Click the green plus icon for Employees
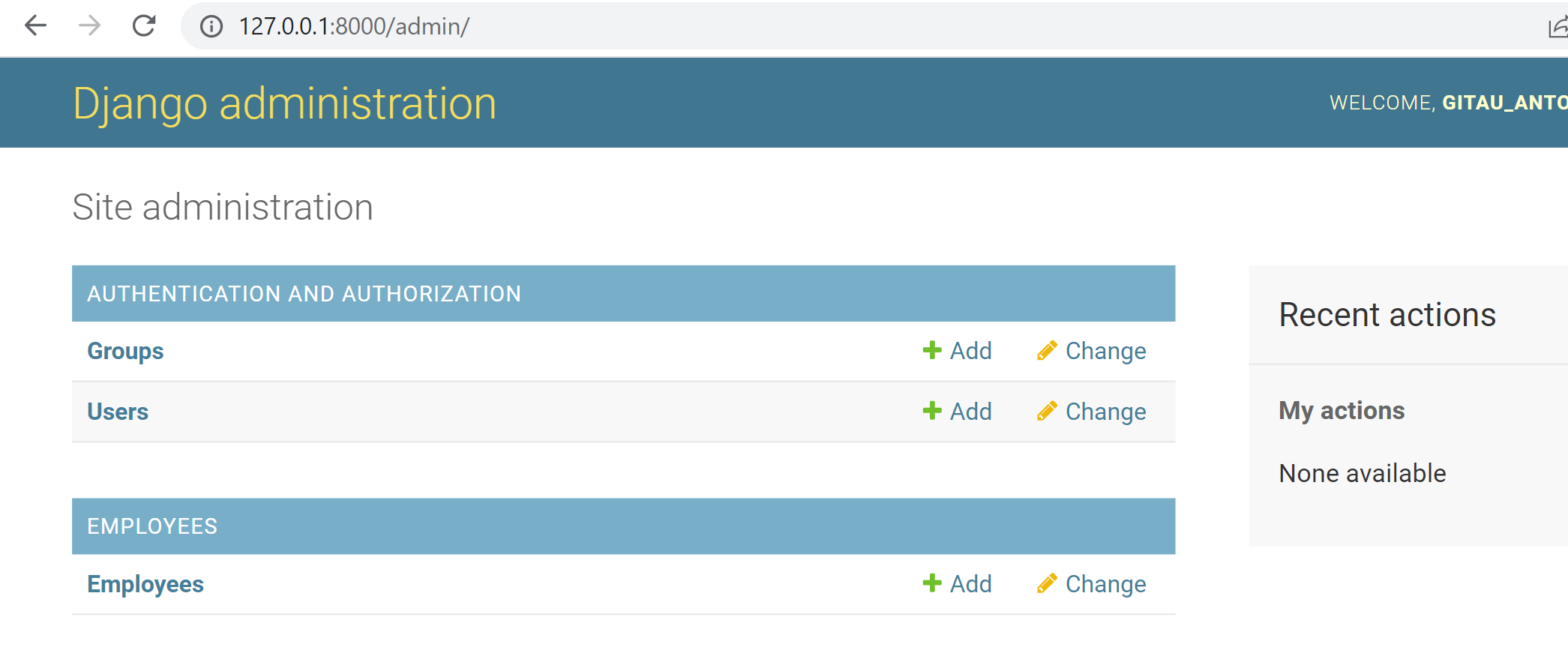 point(931,583)
